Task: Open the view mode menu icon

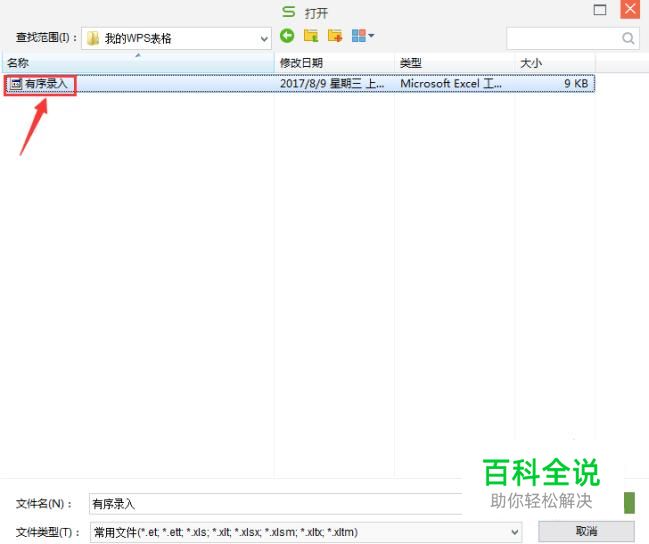Action: [363, 36]
